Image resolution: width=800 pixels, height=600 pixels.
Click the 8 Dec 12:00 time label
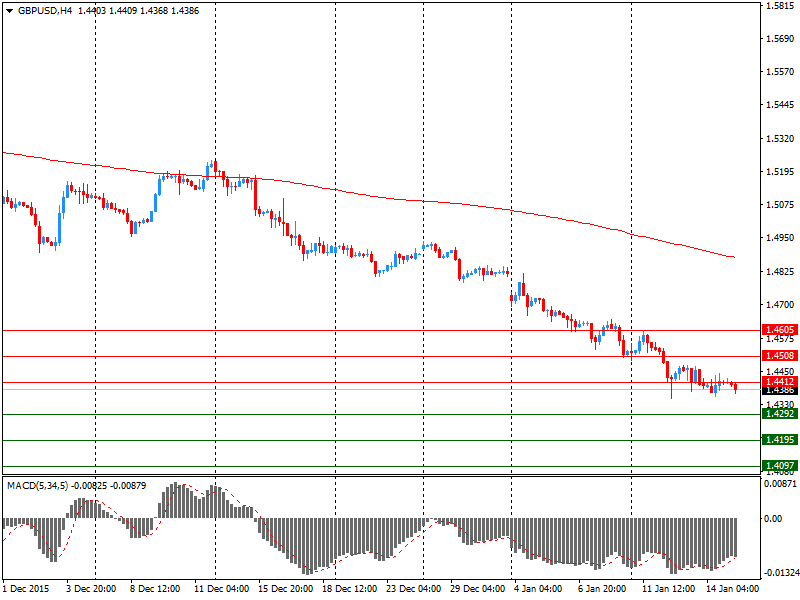(155, 589)
